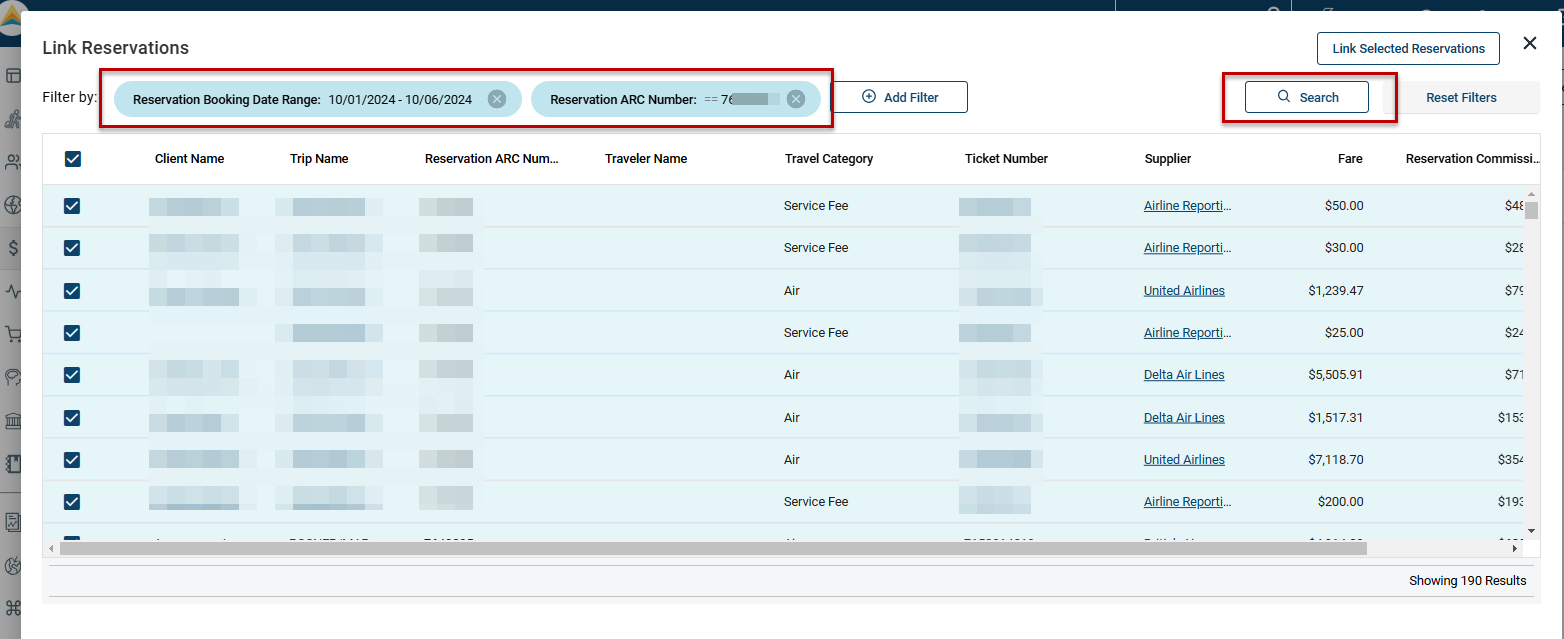The width and height of the screenshot is (1564, 639).
Task: Open the clients icon in the sidebar
Action: tap(13, 162)
